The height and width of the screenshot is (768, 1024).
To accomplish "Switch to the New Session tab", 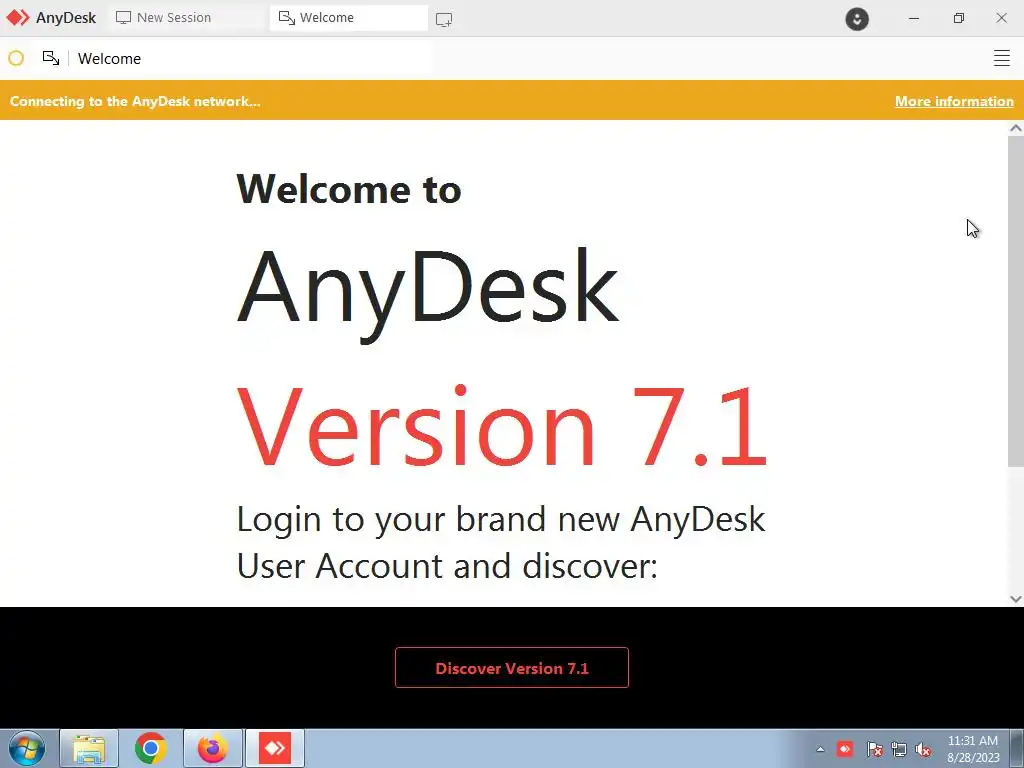I will (x=185, y=18).
